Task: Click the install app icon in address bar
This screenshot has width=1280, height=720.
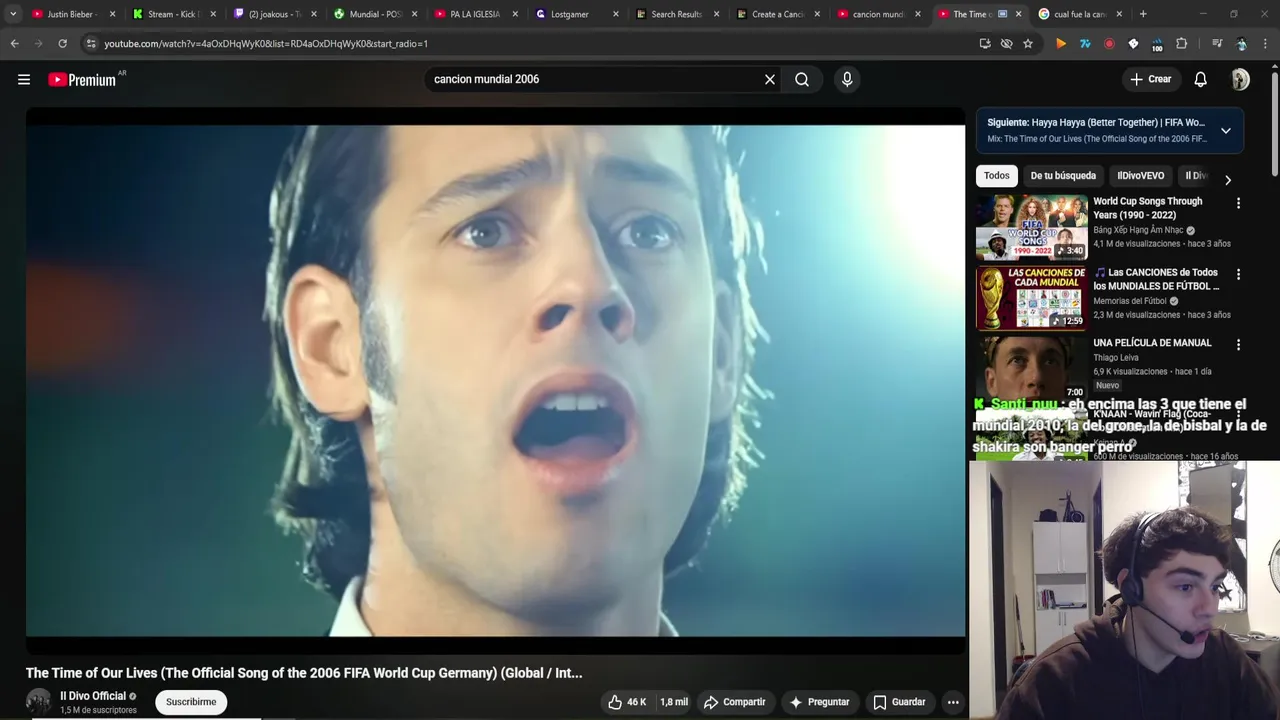Action: coord(985,43)
